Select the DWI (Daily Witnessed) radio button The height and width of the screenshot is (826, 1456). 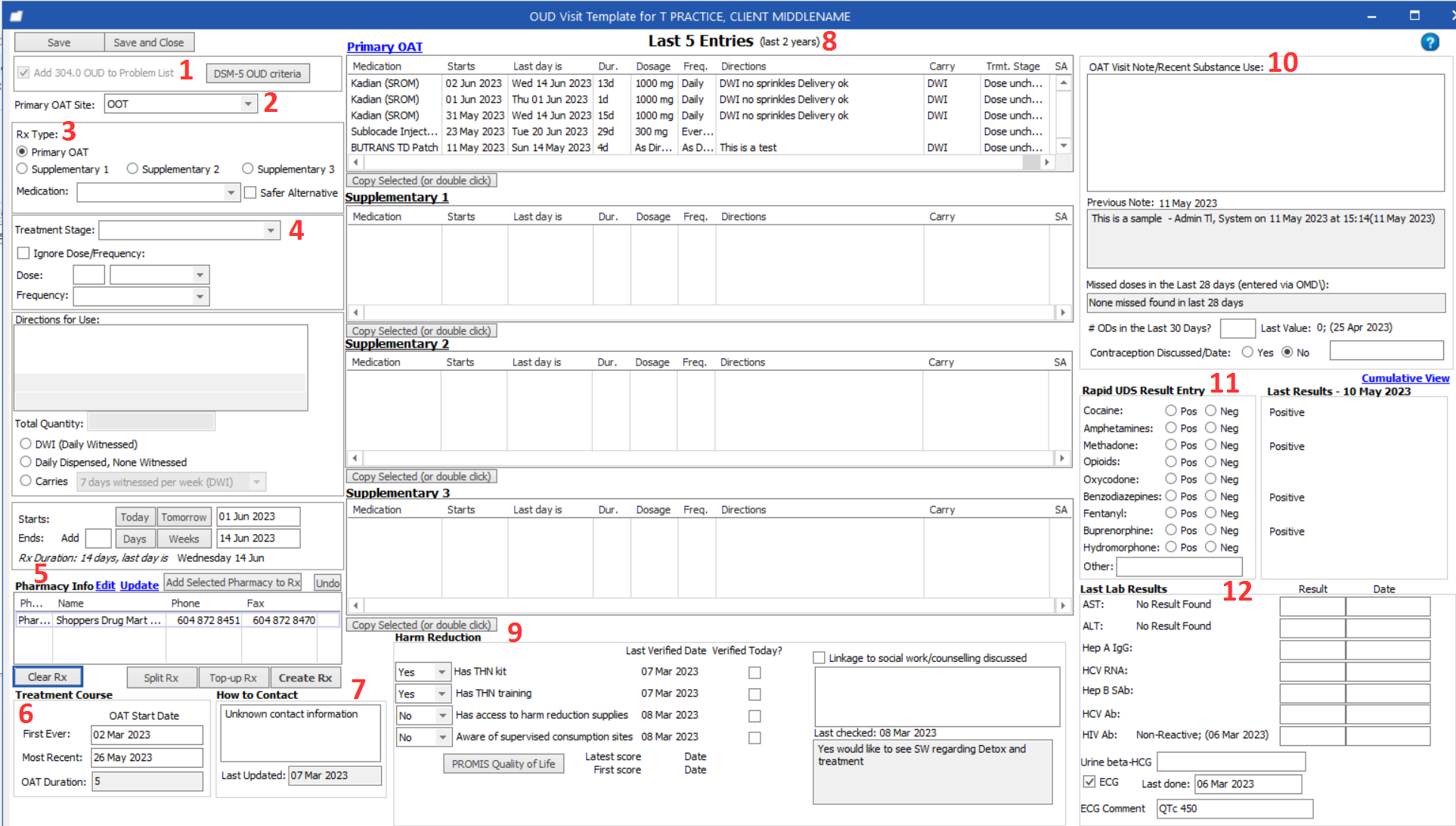(x=26, y=444)
